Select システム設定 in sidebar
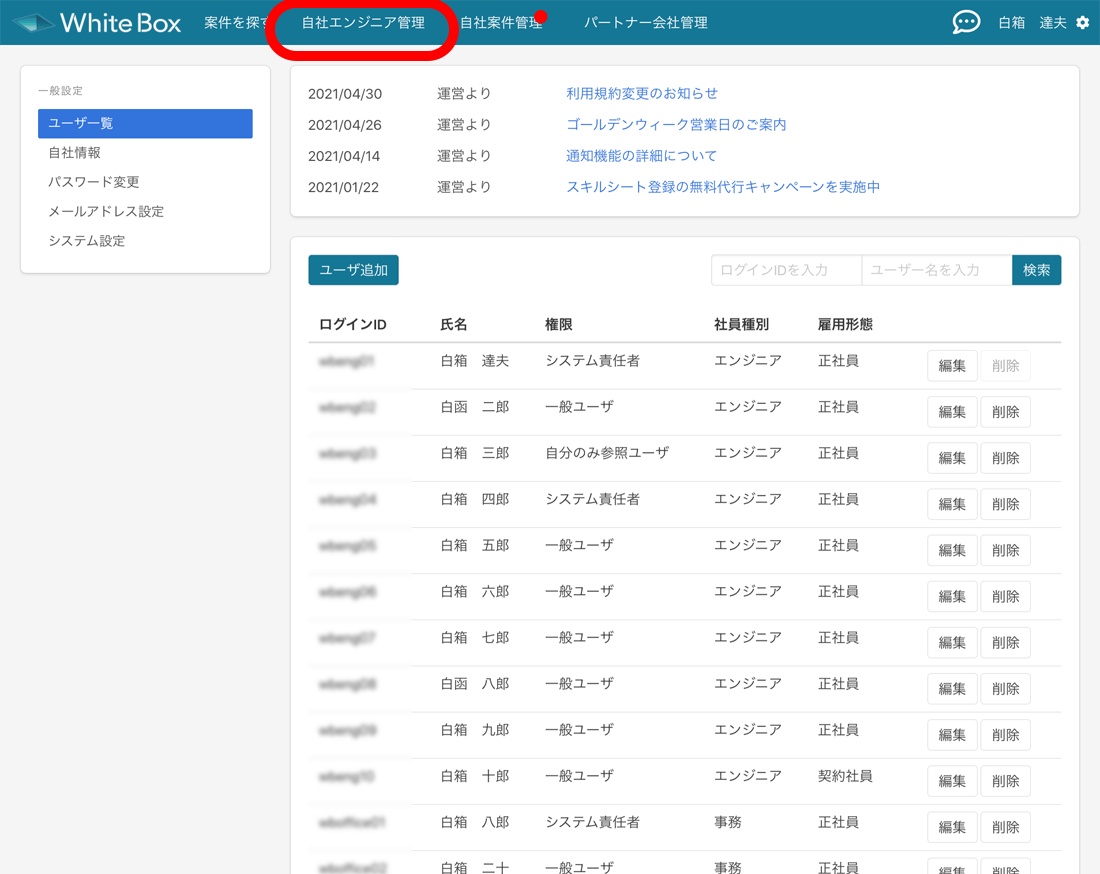The width and height of the screenshot is (1100, 874). [87, 241]
